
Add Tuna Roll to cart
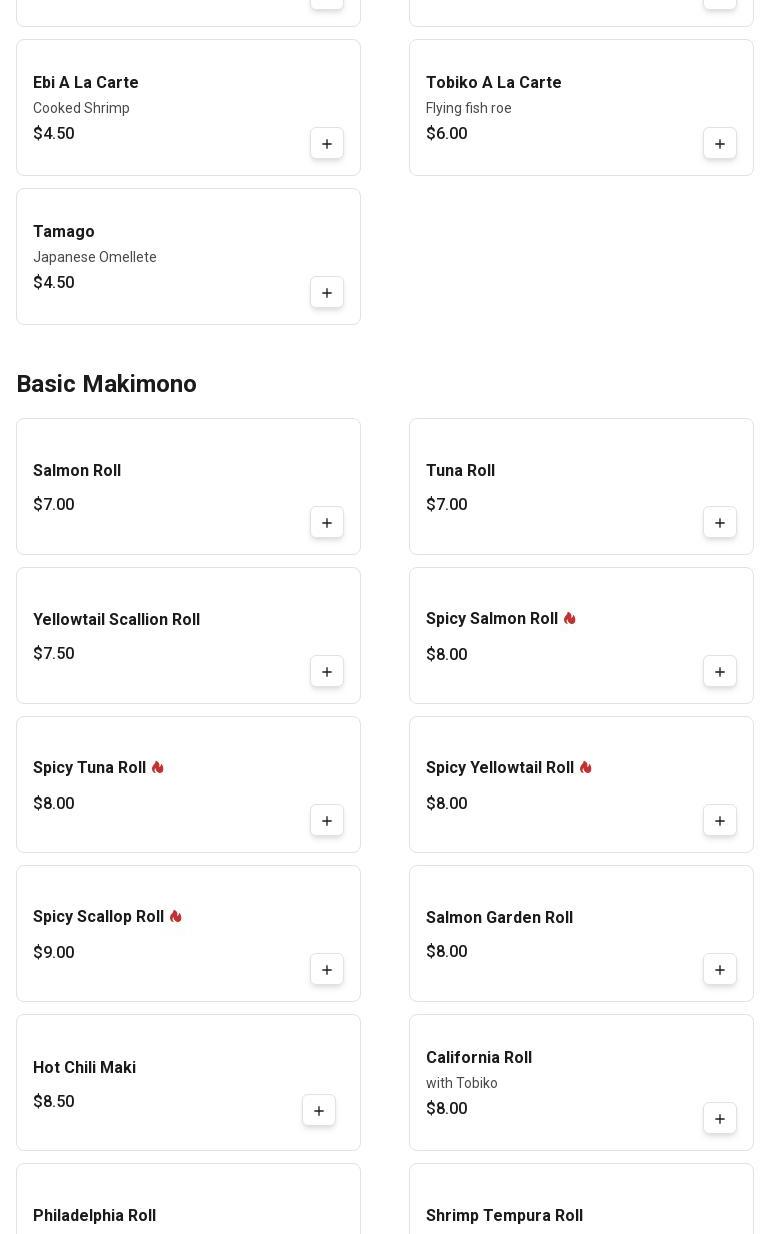coord(720,523)
